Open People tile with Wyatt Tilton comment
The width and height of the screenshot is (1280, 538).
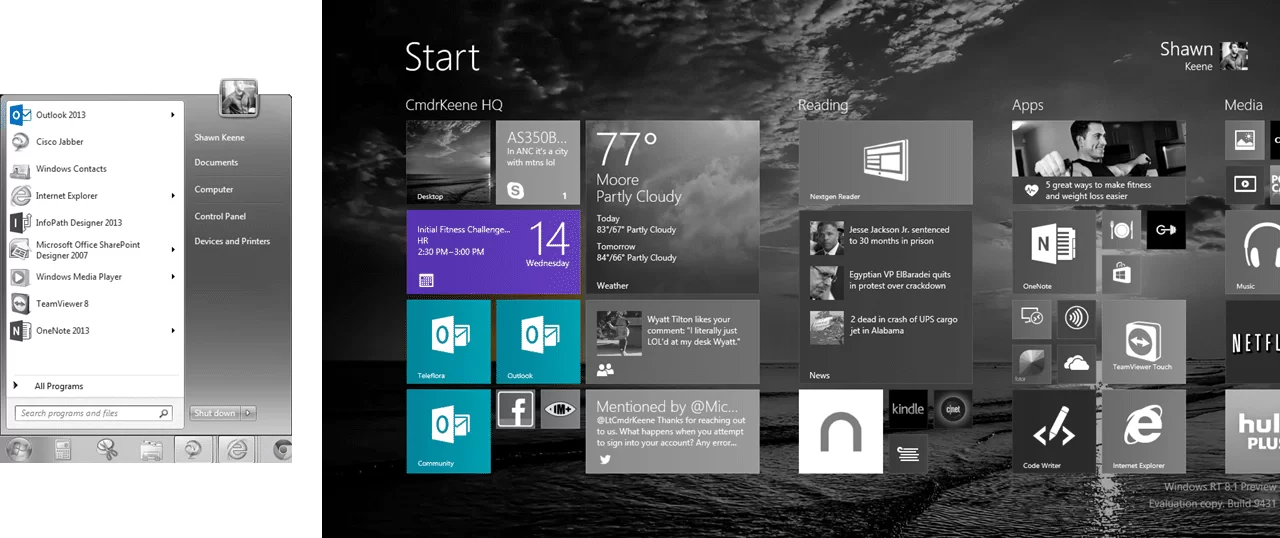click(x=672, y=342)
